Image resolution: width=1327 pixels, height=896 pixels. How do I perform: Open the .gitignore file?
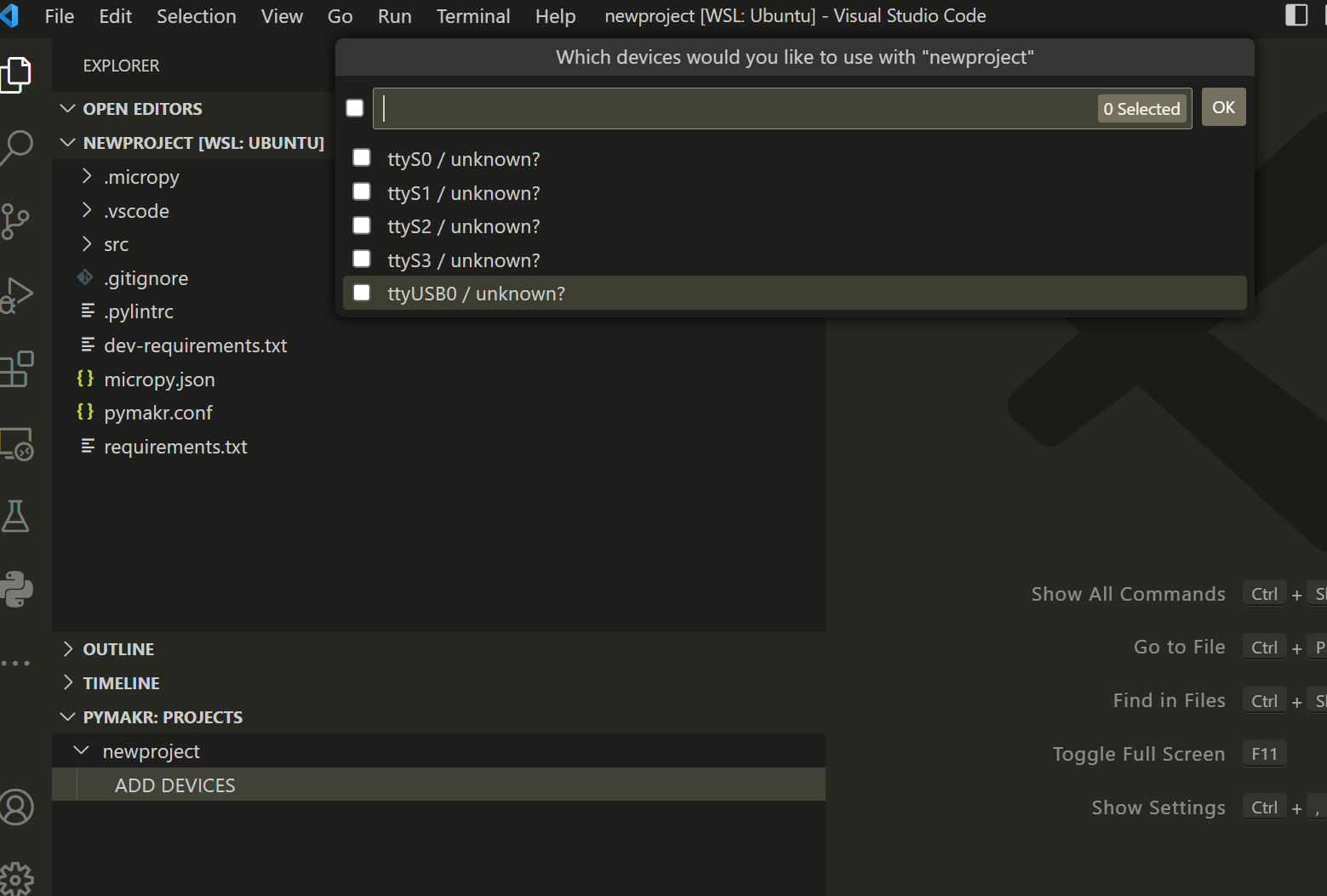[x=146, y=278]
